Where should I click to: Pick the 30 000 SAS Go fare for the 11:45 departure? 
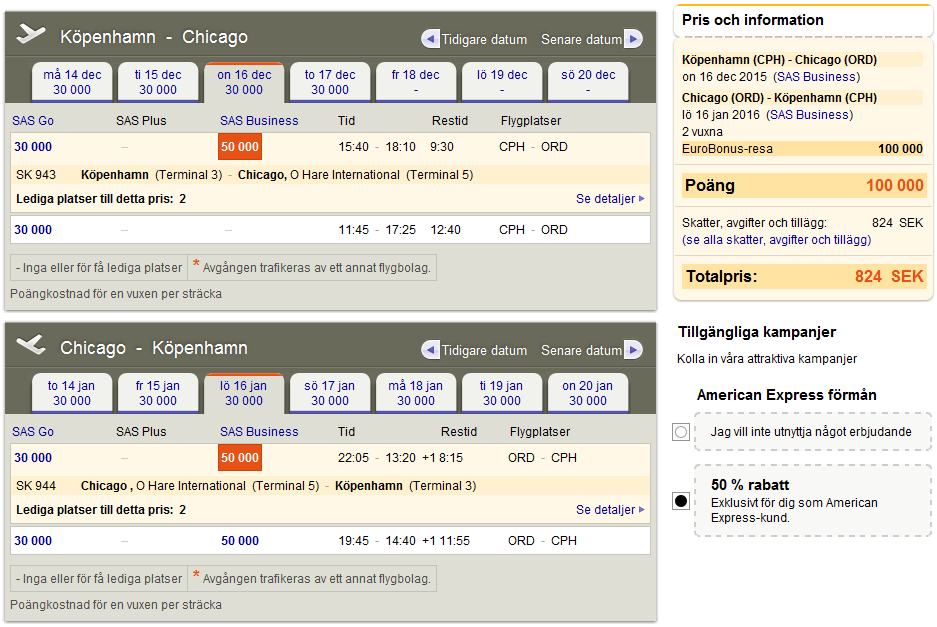coord(33,230)
